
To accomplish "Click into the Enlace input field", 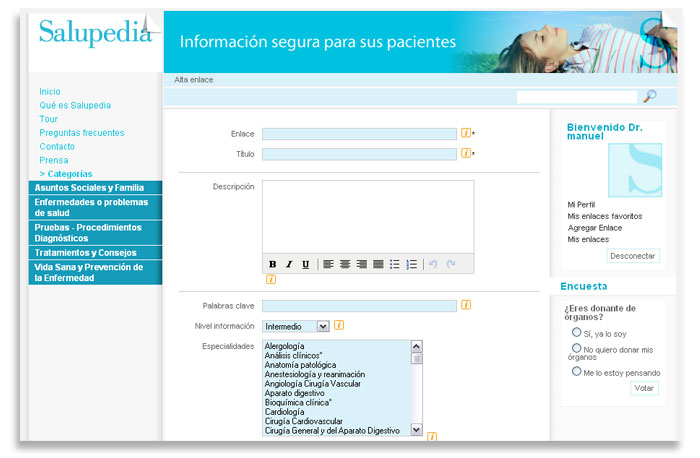I will coord(359,134).
